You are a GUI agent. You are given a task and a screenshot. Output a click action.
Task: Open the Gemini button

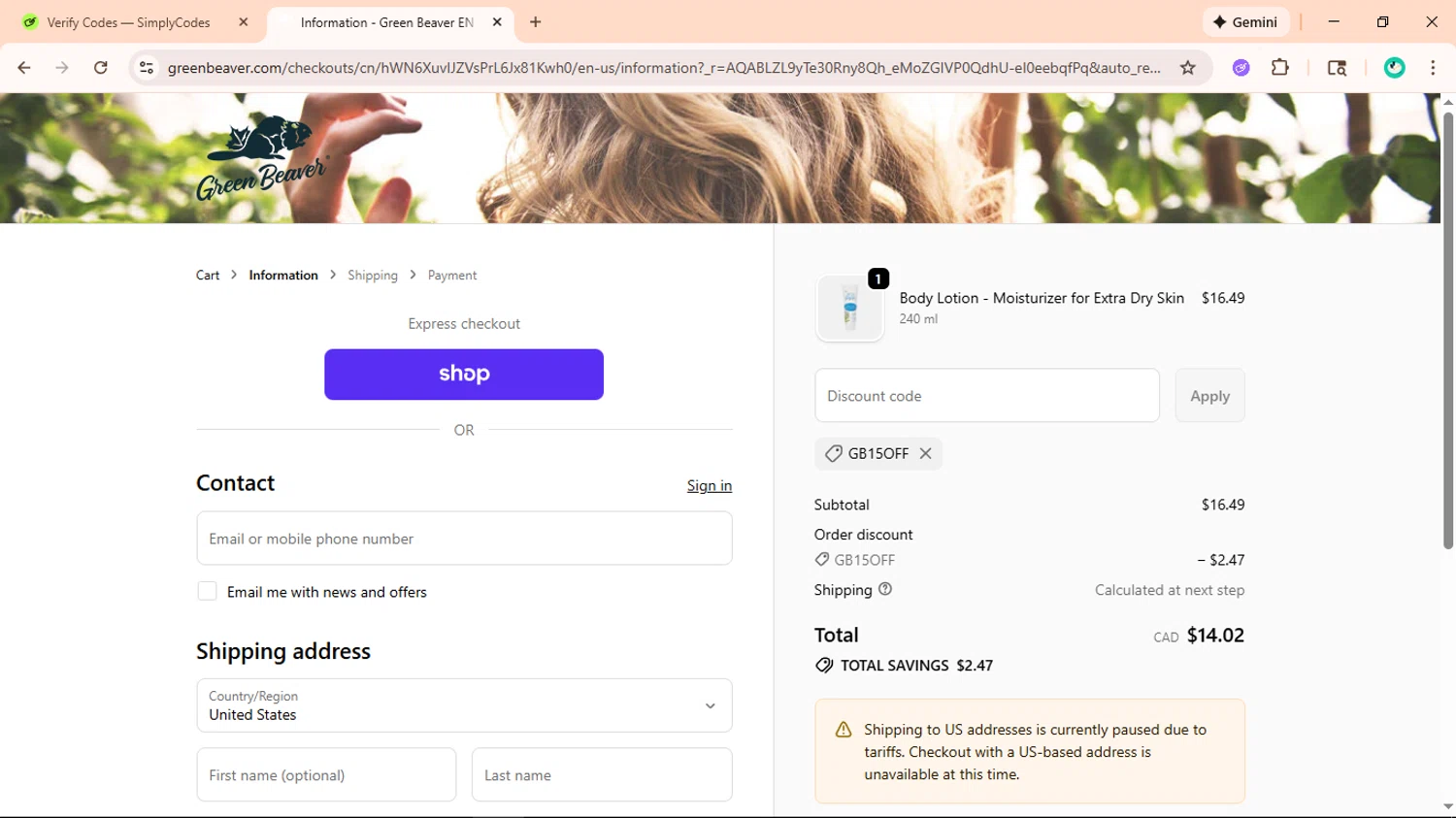[x=1245, y=22]
